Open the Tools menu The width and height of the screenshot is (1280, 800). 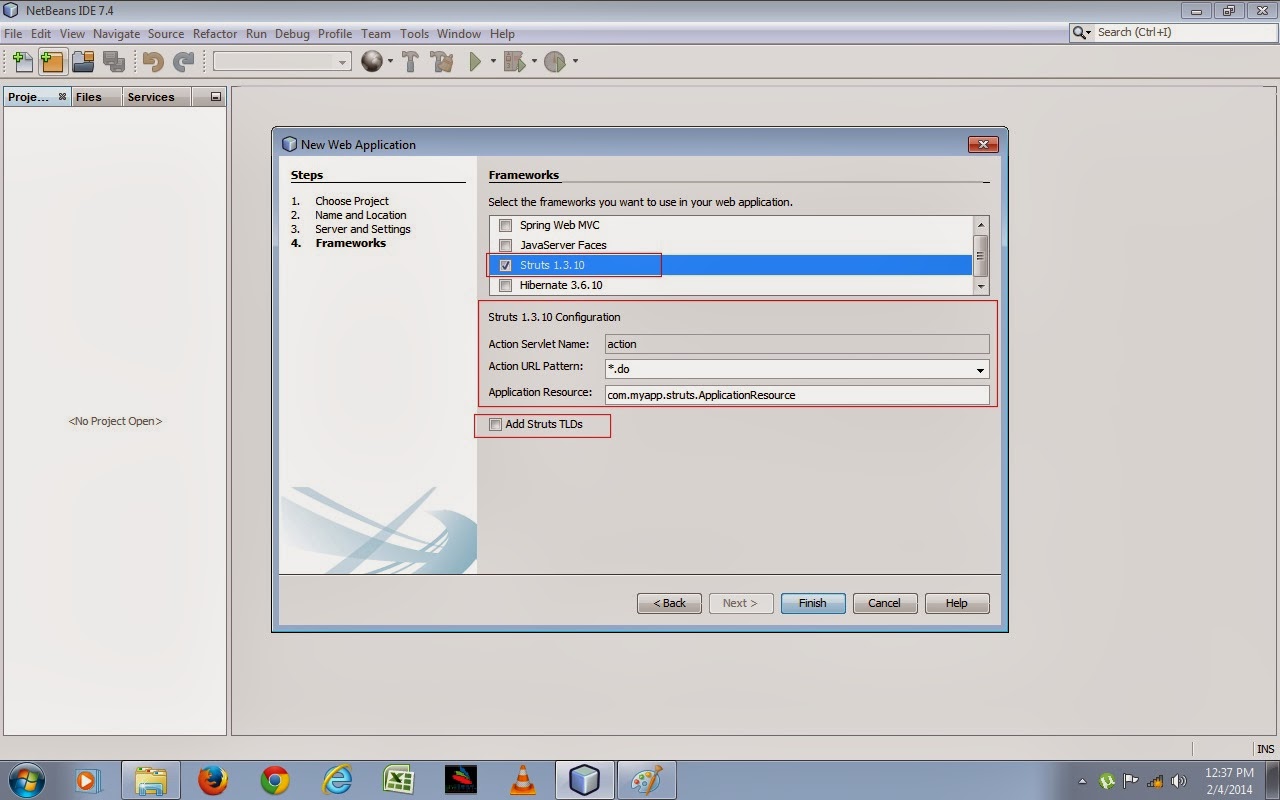pyautogui.click(x=414, y=33)
